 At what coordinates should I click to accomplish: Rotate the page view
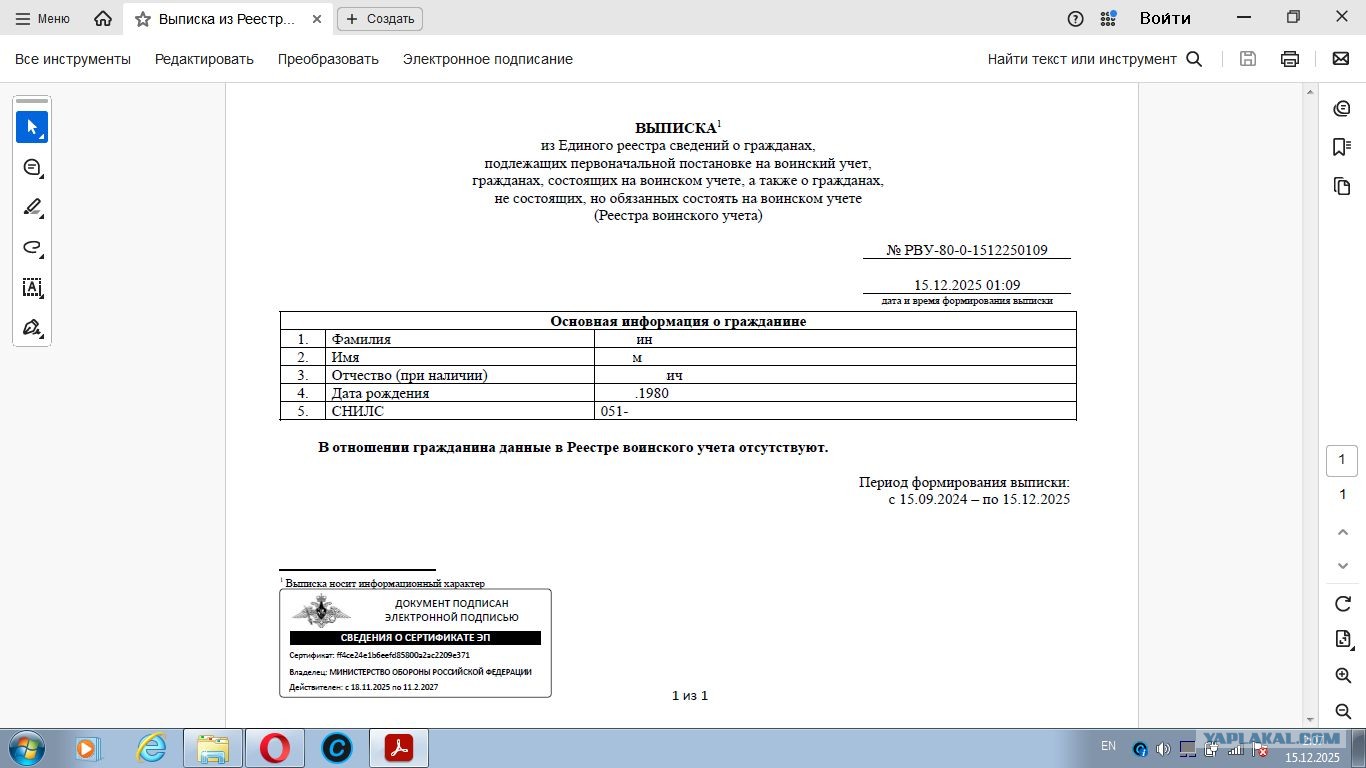1343,604
